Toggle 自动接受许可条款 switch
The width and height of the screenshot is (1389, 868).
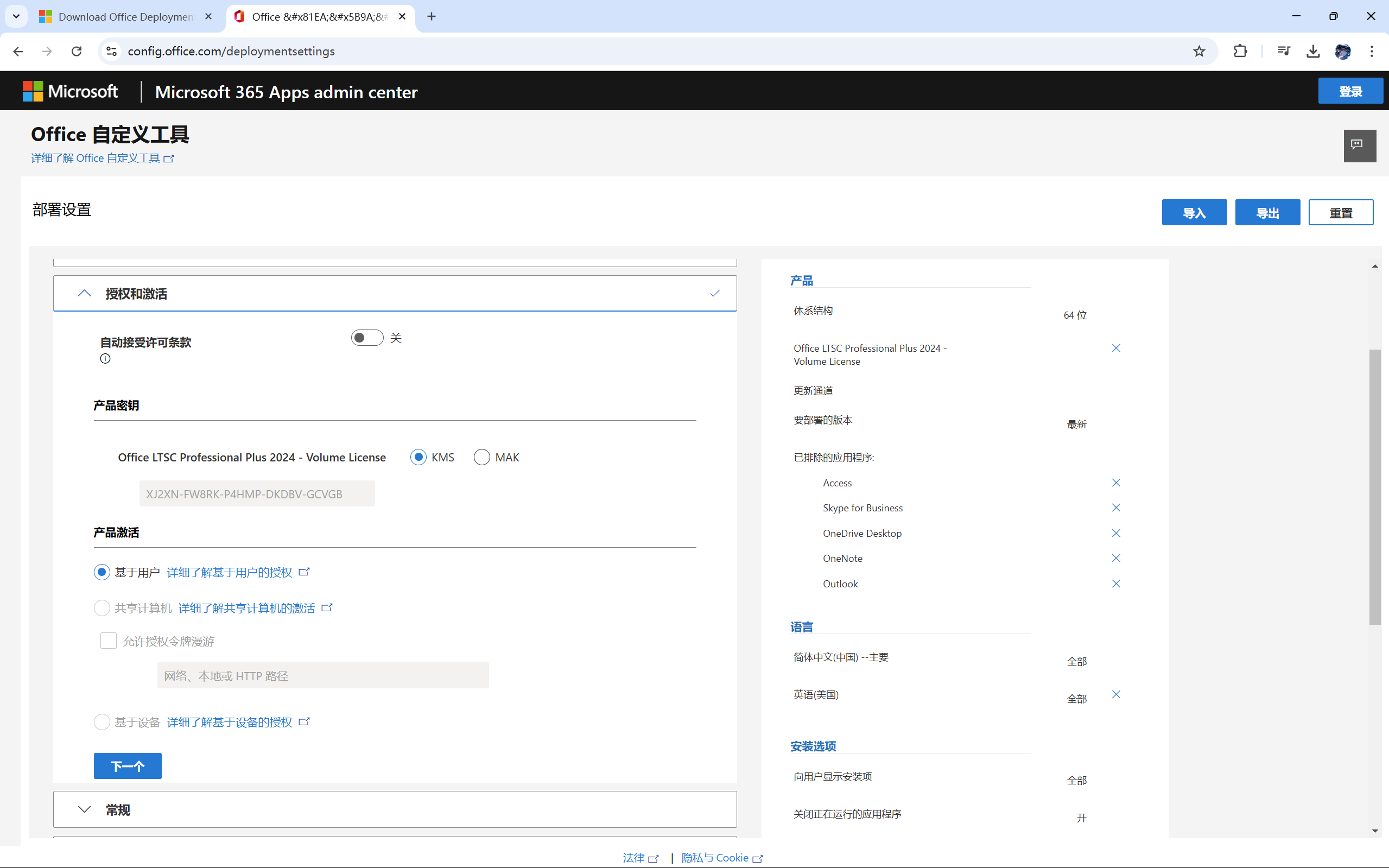click(x=367, y=338)
